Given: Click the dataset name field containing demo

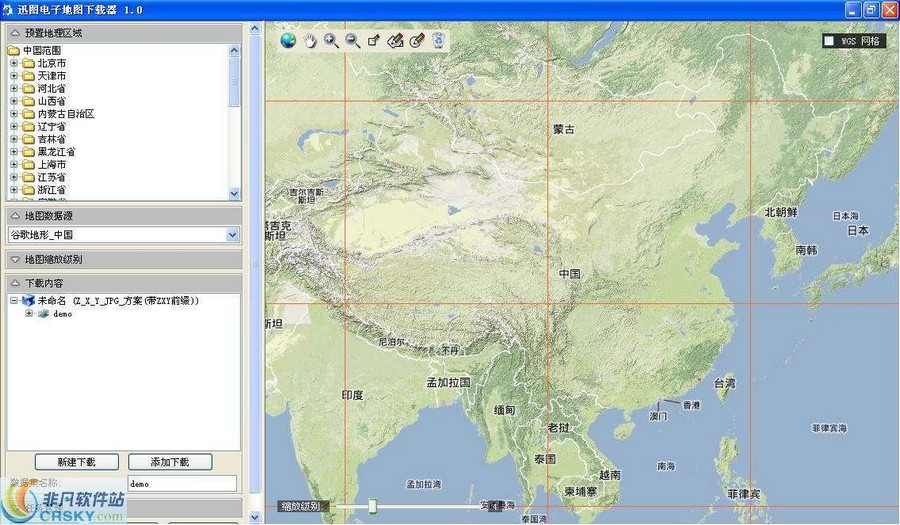Looking at the screenshot, I should tap(182, 484).
